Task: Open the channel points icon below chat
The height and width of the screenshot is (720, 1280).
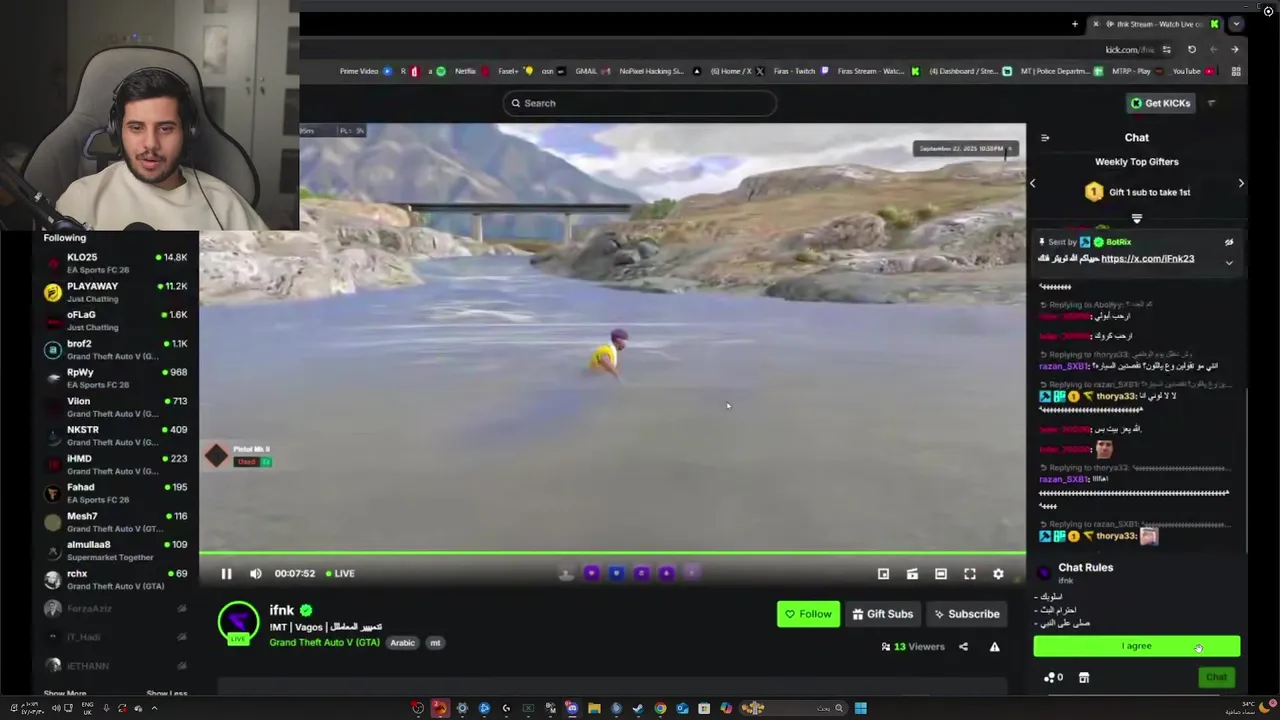Action: pos(1053,677)
